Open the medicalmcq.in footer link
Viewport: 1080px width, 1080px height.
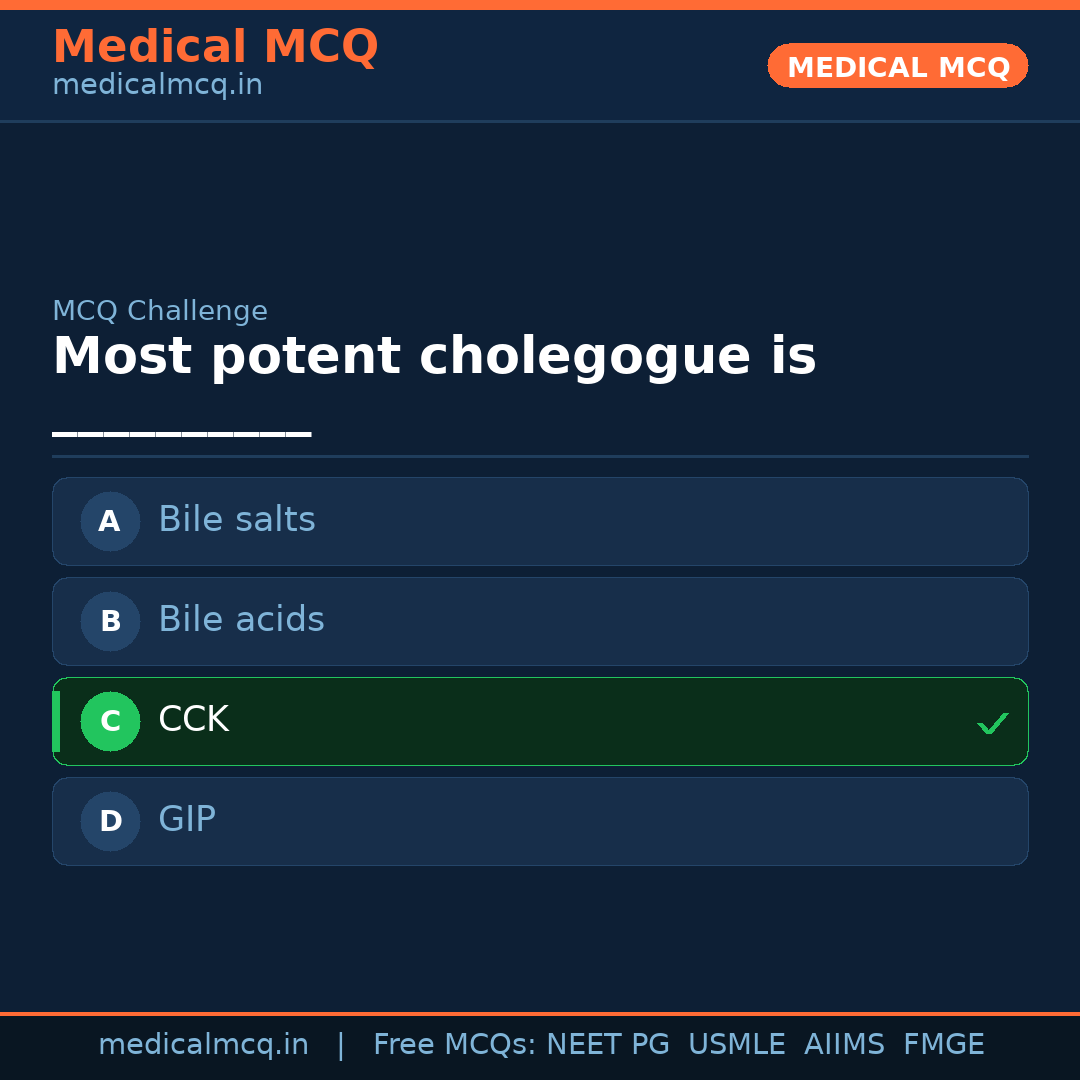click(203, 1045)
